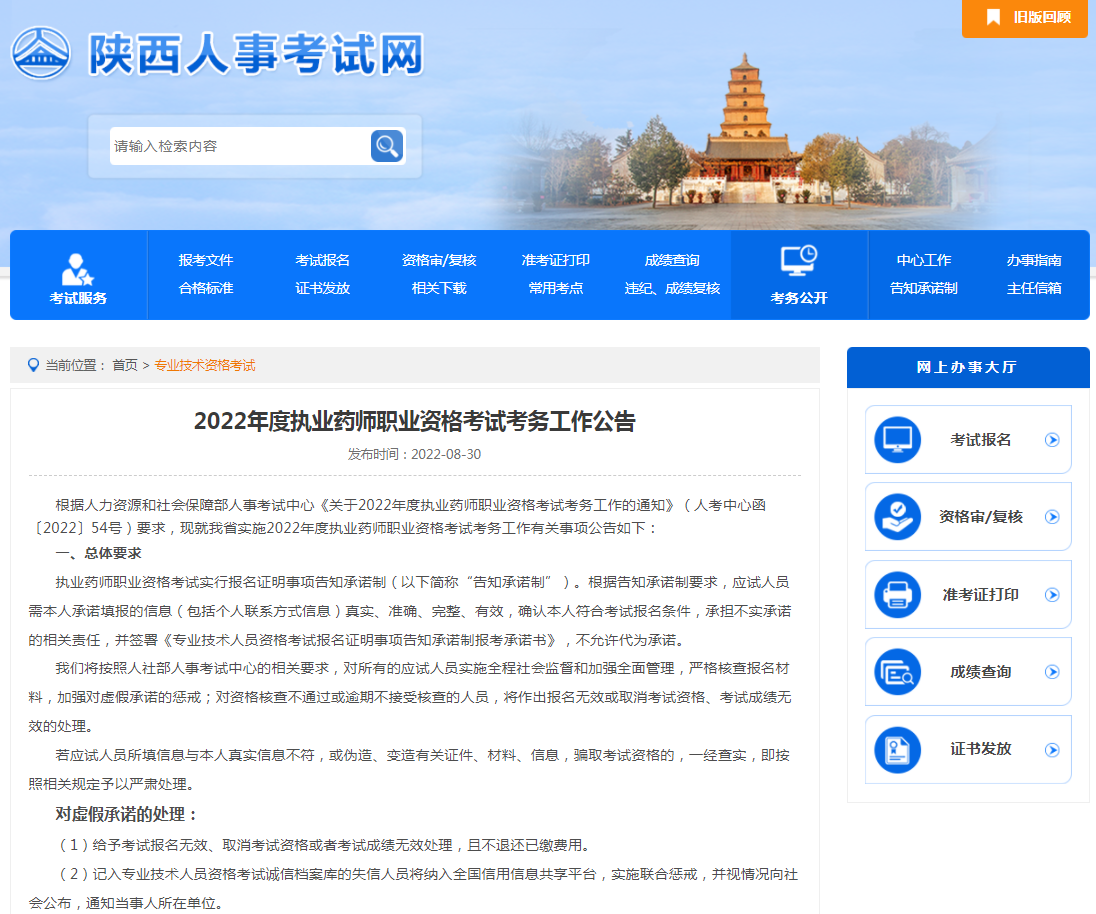Image resolution: width=1096 pixels, height=914 pixels.
Task: Click the 证书发放 certificate icon
Action: [897, 749]
